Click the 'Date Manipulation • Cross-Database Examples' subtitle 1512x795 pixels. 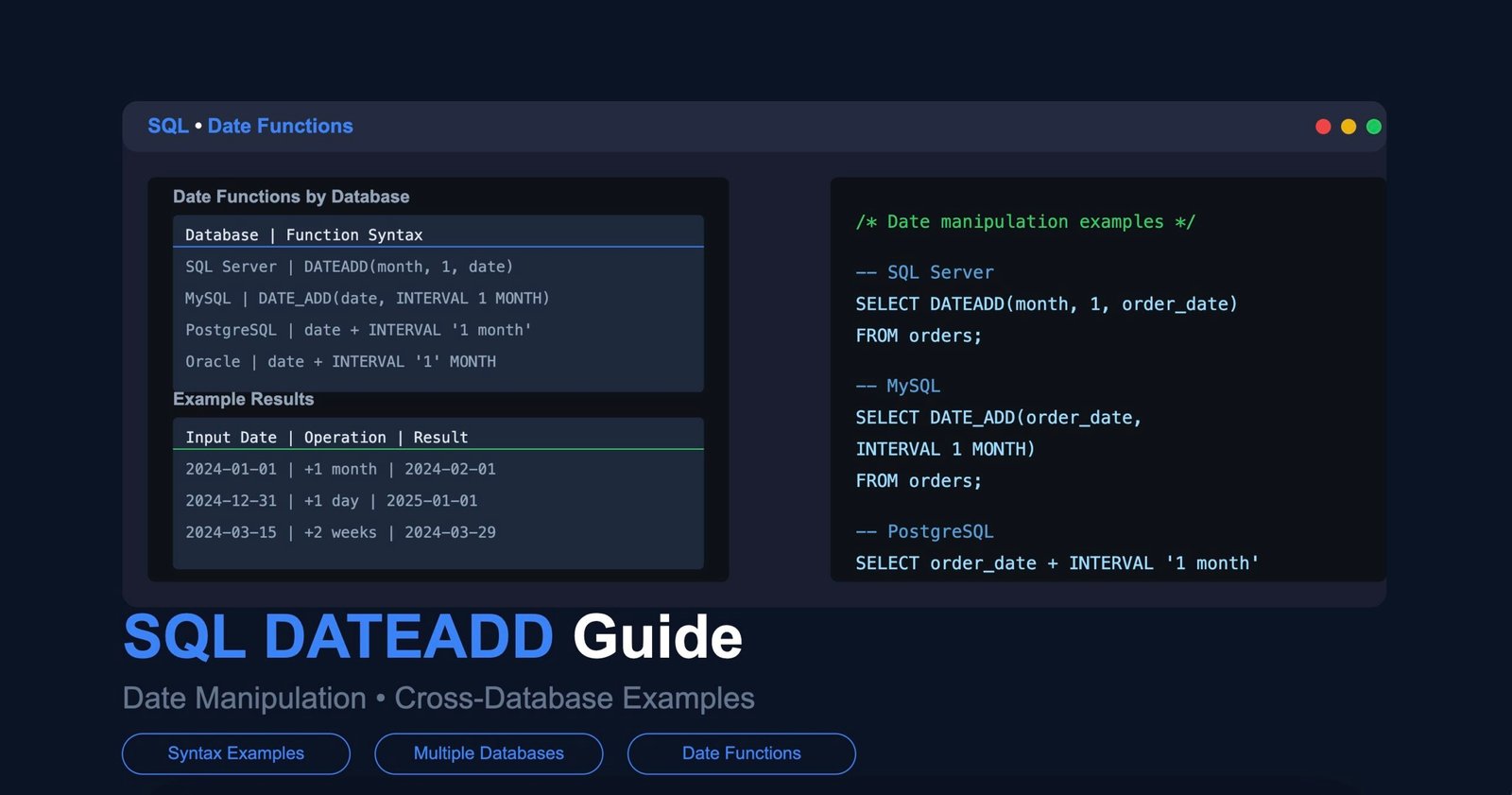click(x=438, y=698)
